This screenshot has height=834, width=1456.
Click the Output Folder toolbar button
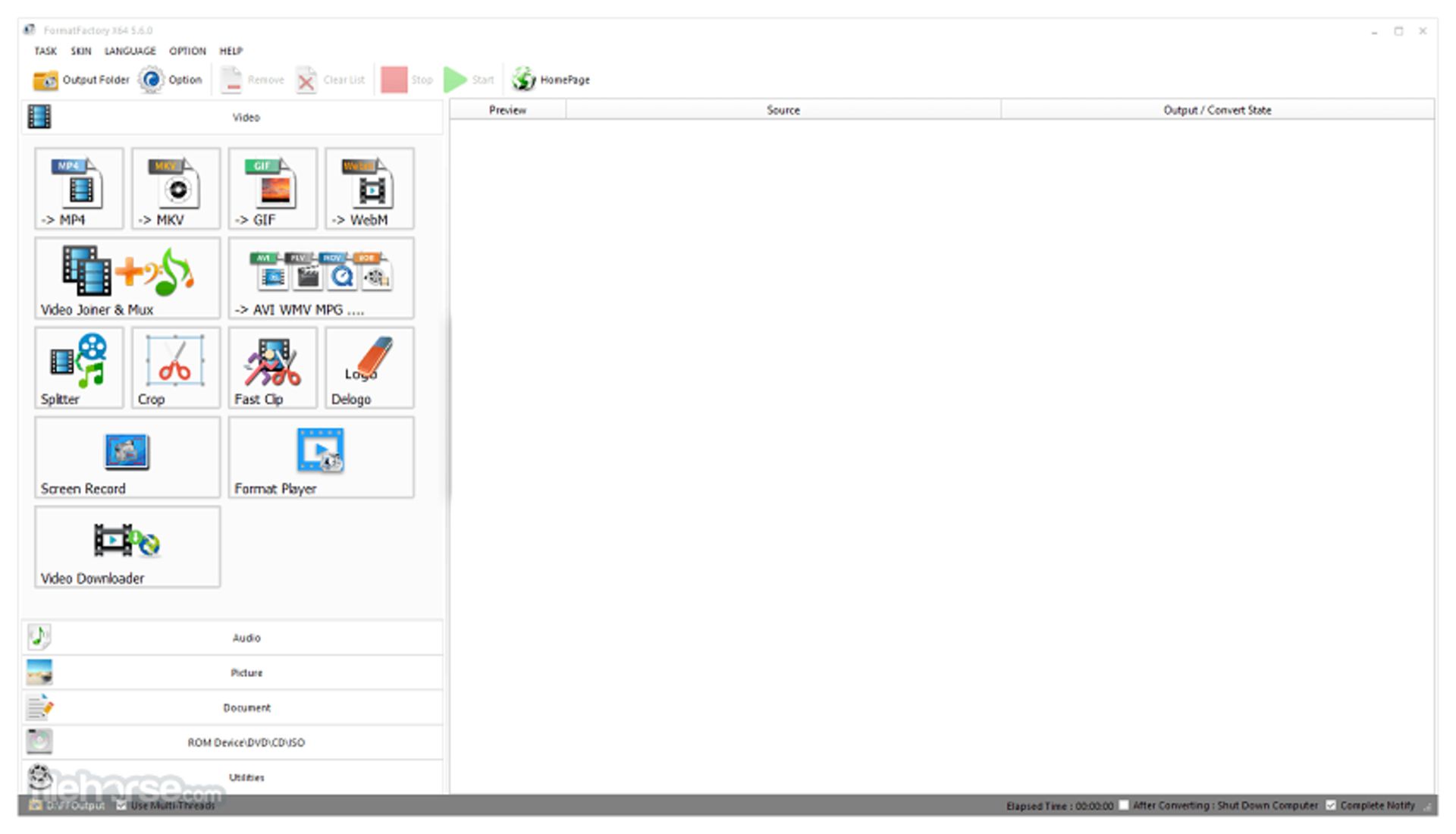81,80
